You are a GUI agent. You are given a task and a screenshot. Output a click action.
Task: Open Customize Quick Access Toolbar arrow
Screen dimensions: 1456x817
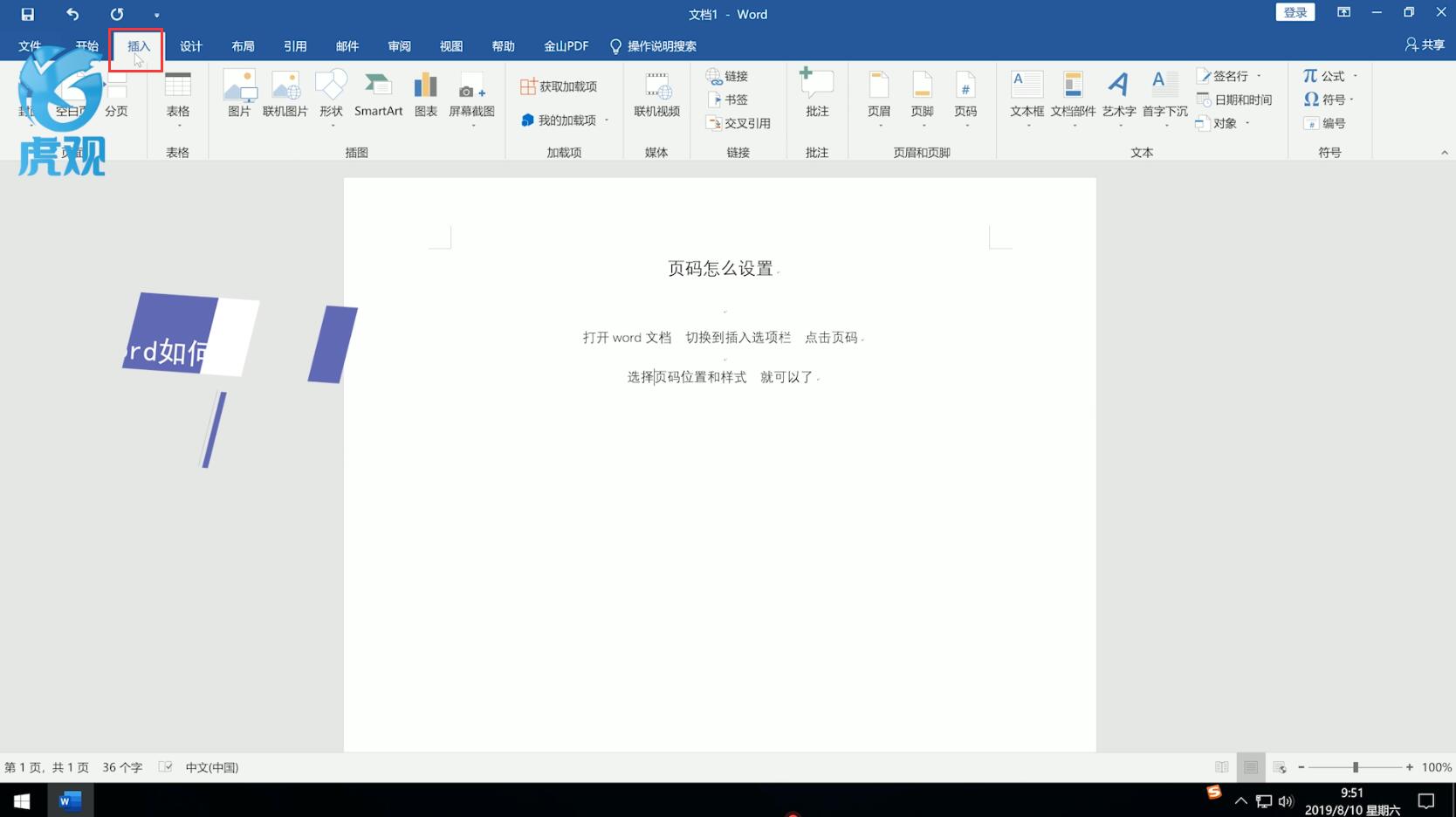click(x=156, y=15)
